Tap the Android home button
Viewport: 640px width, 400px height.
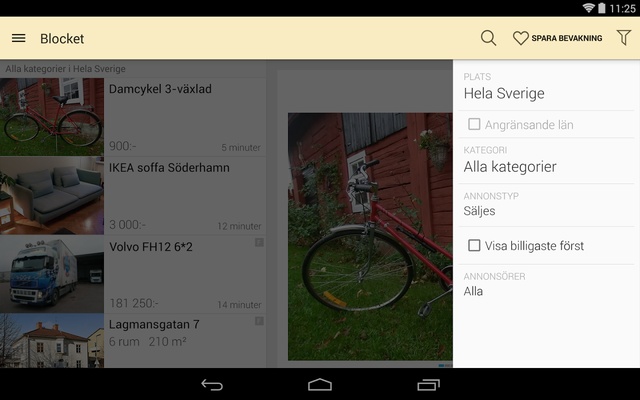pyautogui.click(x=320, y=384)
